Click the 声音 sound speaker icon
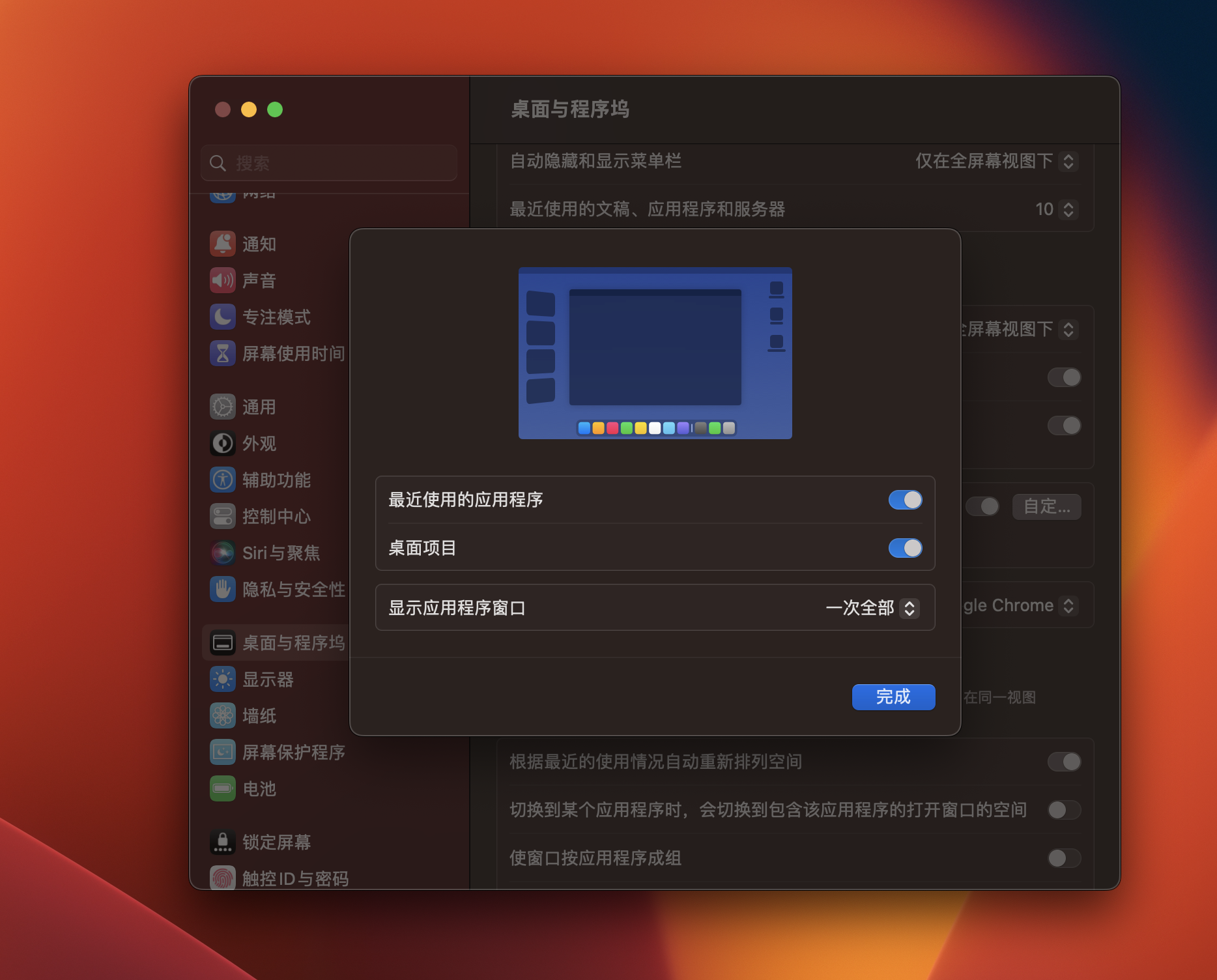This screenshot has height=980, width=1217. pyautogui.click(x=223, y=280)
